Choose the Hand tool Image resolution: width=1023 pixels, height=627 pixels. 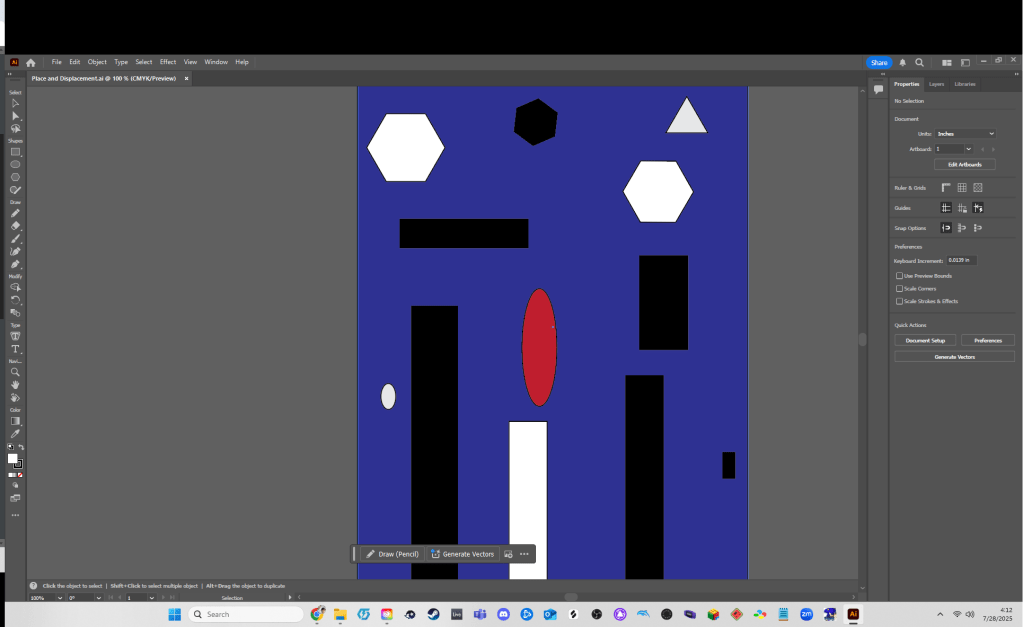(x=15, y=385)
